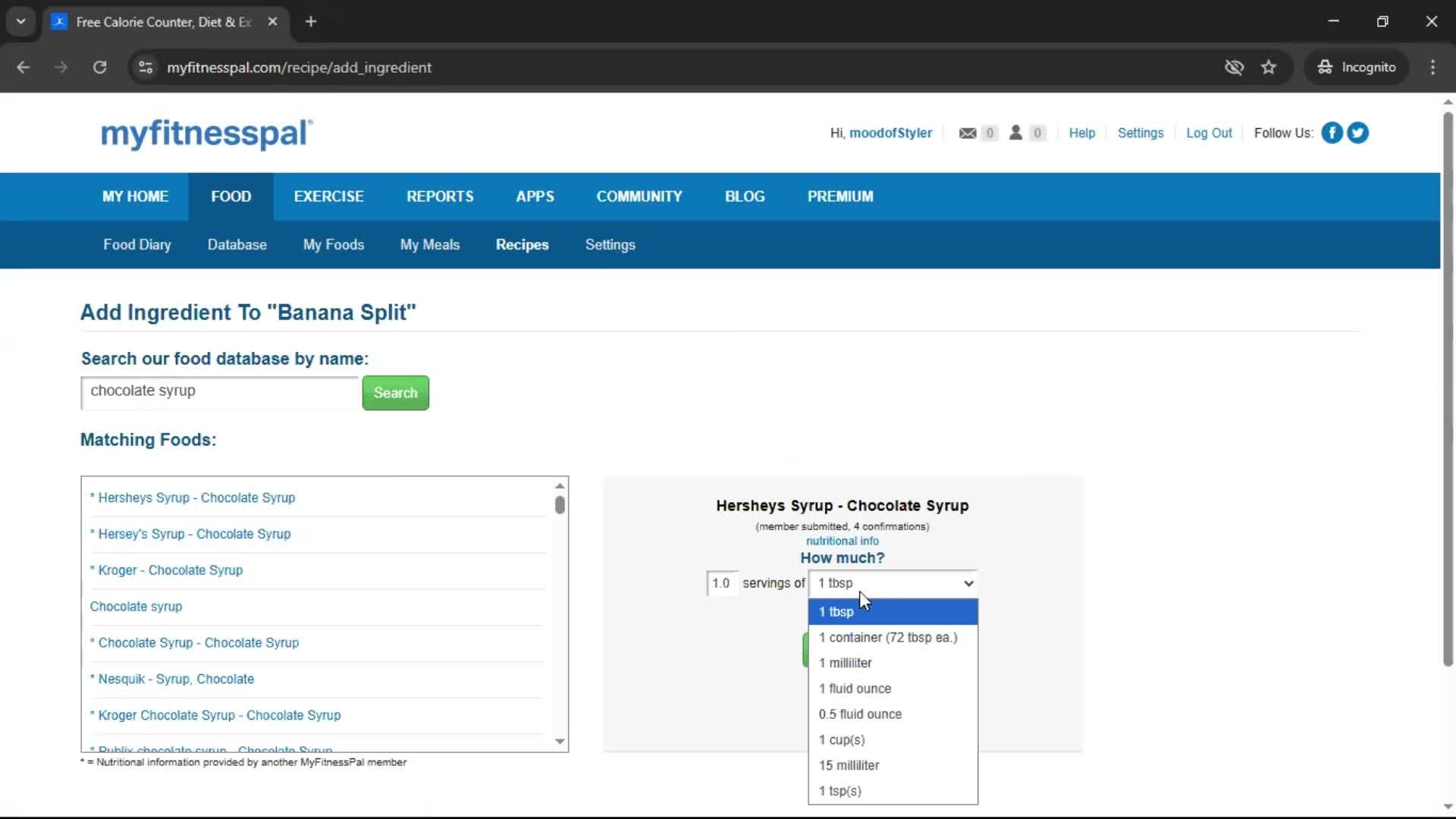Click the green Search button
The image size is (1456, 819).
click(395, 393)
